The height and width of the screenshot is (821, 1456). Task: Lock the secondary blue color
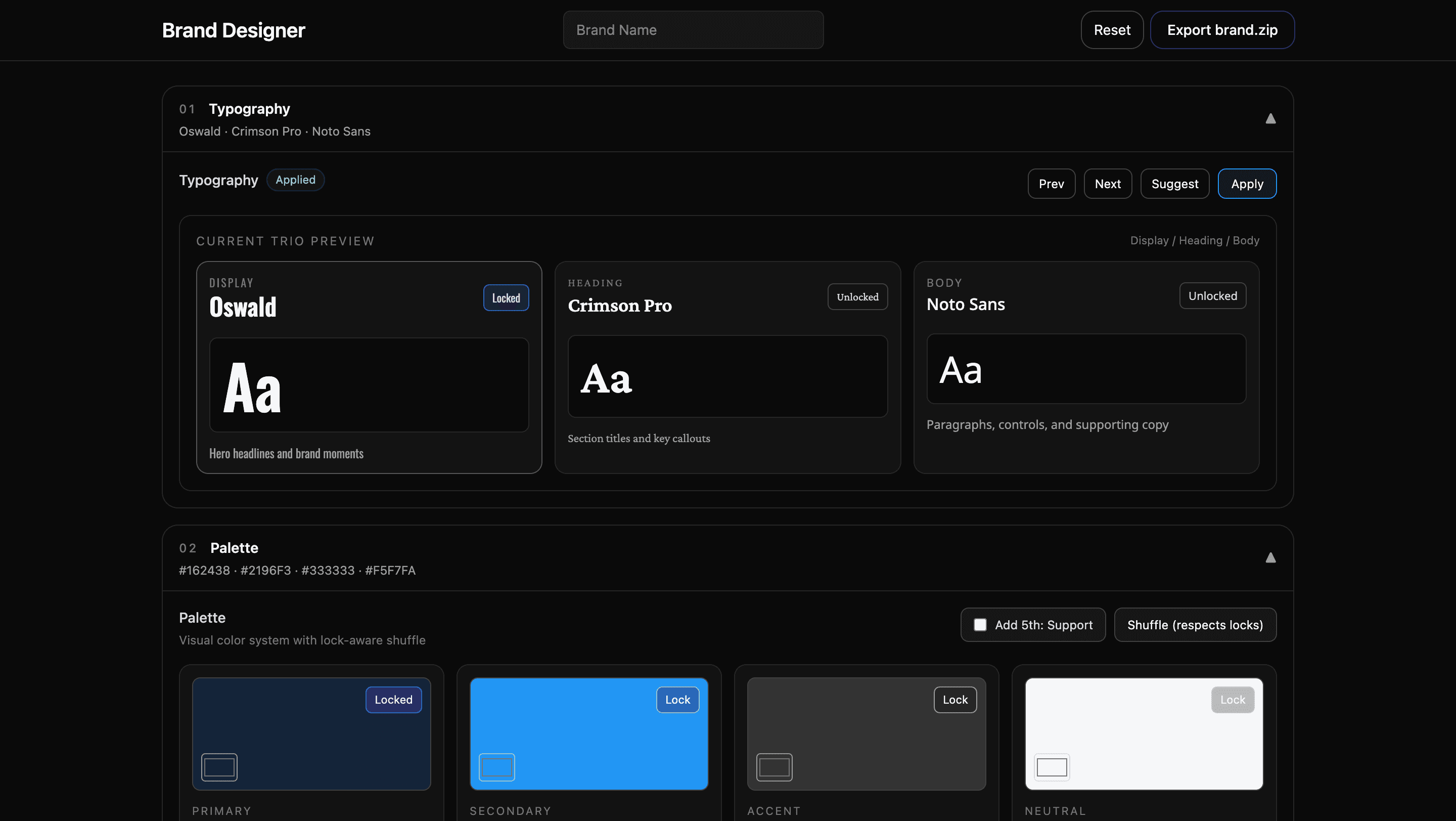click(x=677, y=700)
